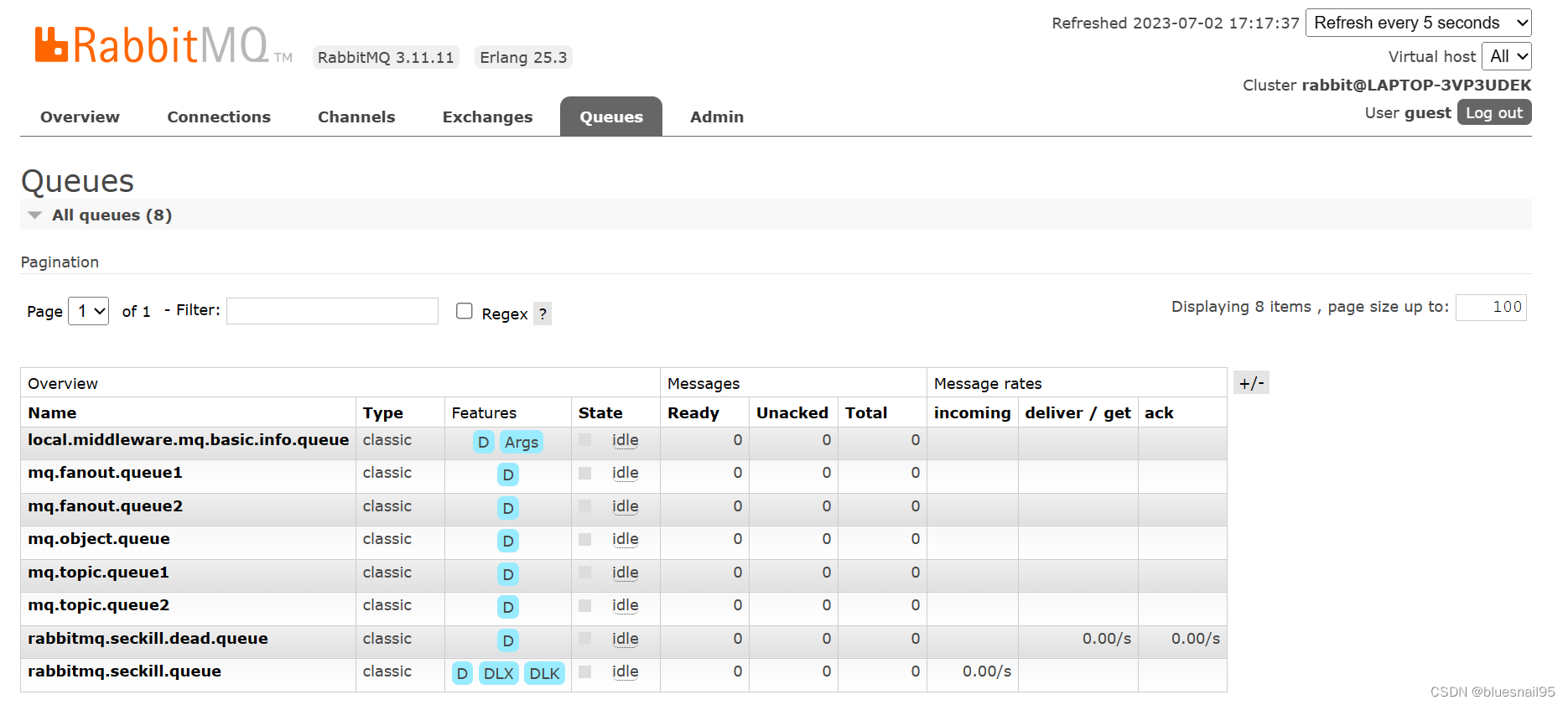Sort by ack column header
The width and height of the screenshot is (1568, 705).
click(x=1159, y=412)
